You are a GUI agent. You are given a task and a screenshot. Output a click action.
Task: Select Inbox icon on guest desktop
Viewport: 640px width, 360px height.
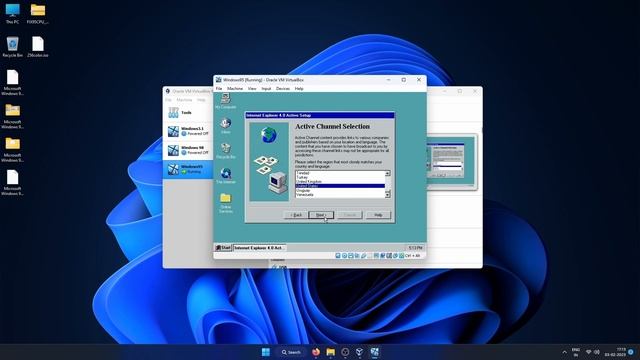click(225, 126)
